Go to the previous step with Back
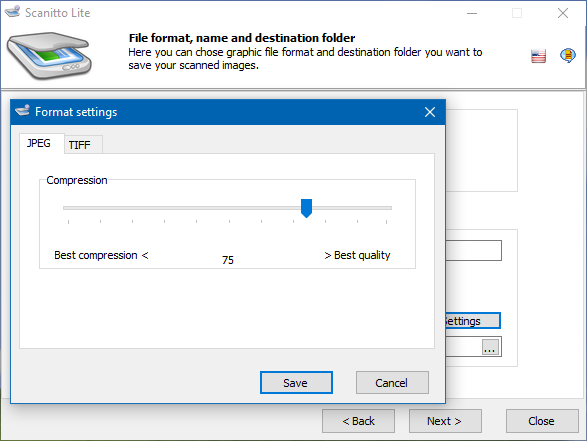The image size is (587, 441). 358,421
